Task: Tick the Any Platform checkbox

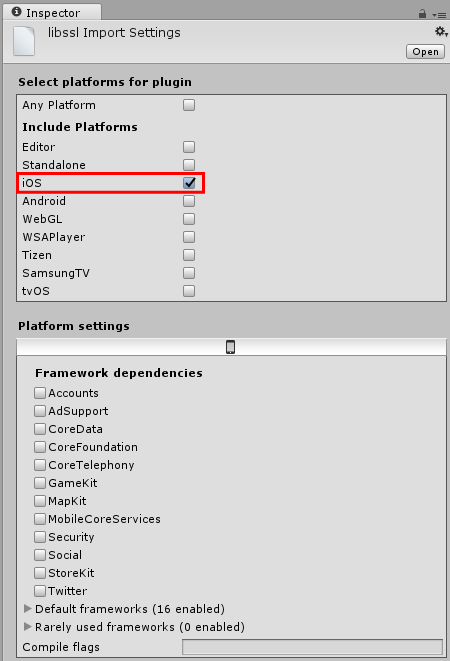Action: pyautogui.click(x=189, y=105)
